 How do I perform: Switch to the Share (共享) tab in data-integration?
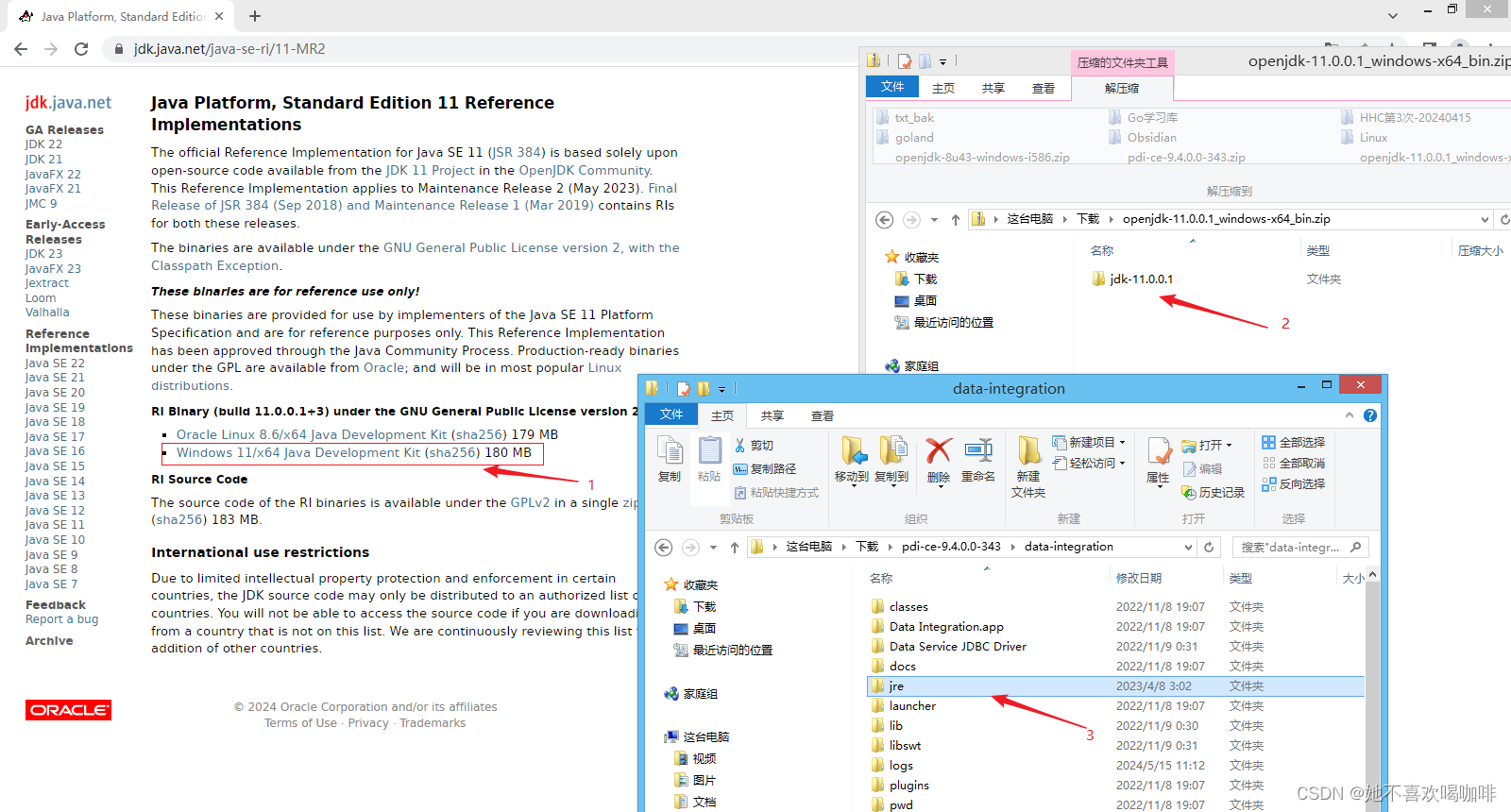point(772,415)
